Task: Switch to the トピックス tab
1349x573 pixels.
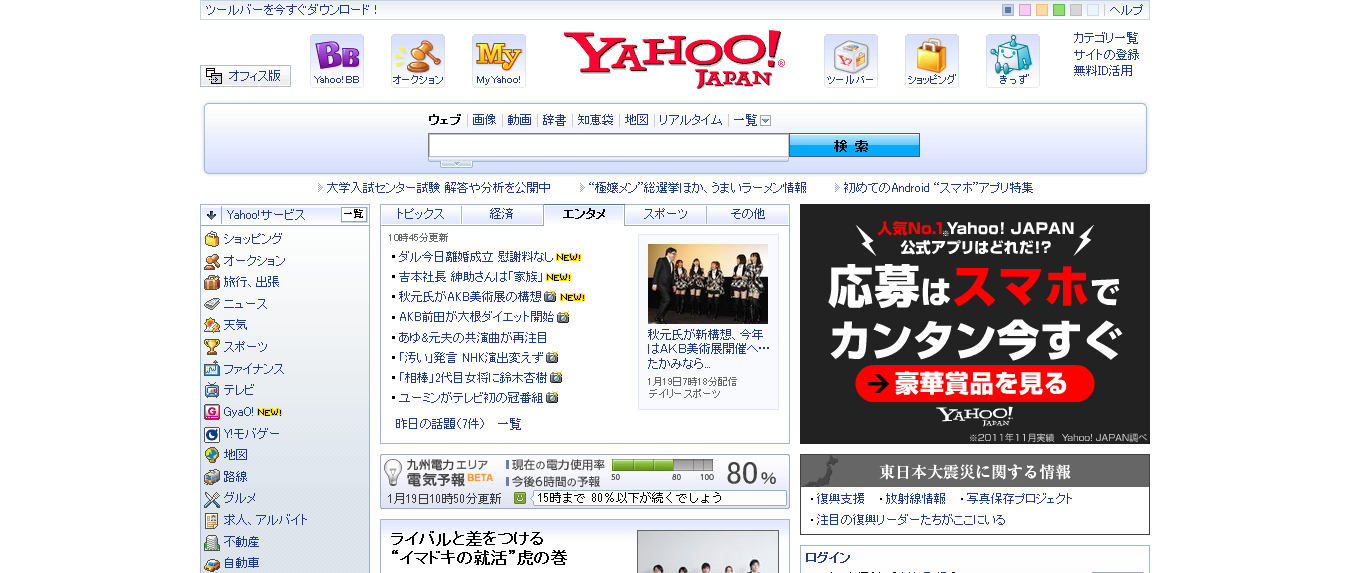Action: pyautogui.click(x=420, y=214)
